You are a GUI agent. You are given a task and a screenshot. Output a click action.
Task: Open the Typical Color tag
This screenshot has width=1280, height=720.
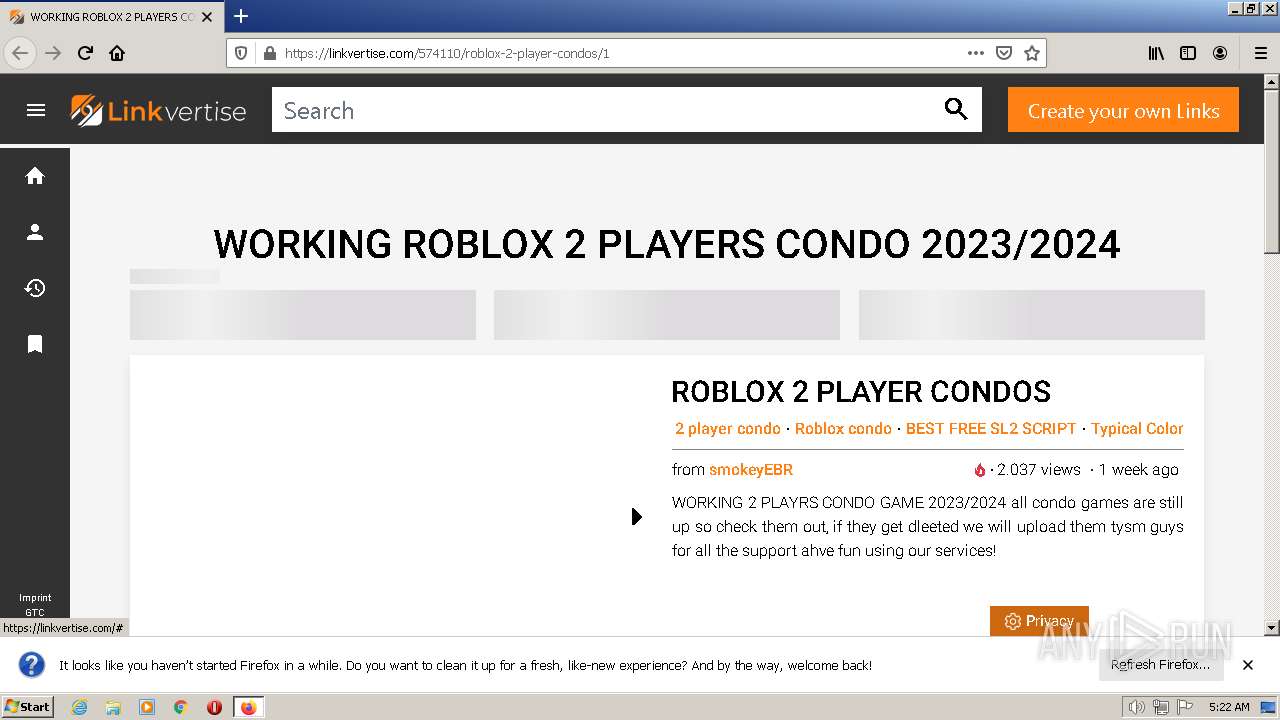click(1137, 428)
